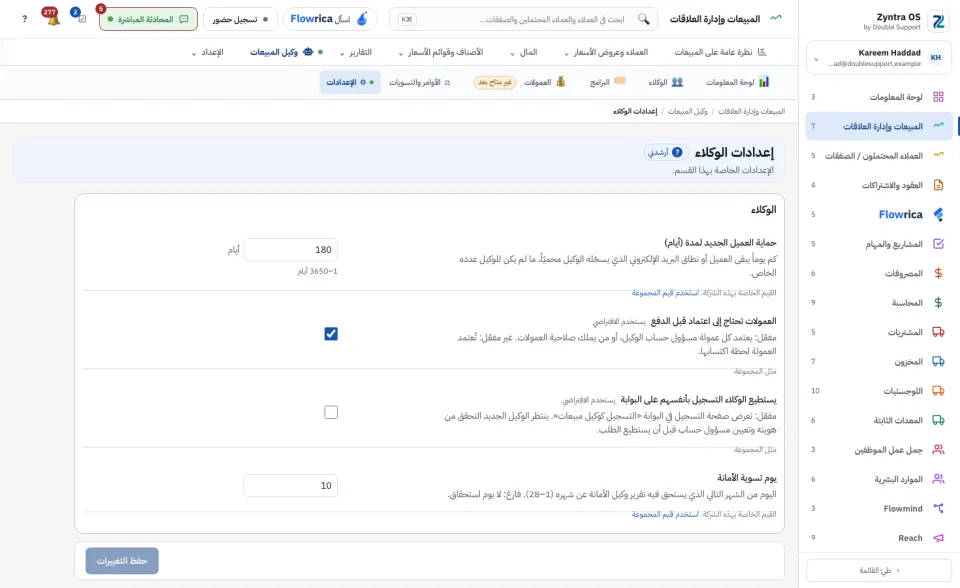Open the الأصناف وقوائم الأسعار dropdown menu

pos(441,53)
